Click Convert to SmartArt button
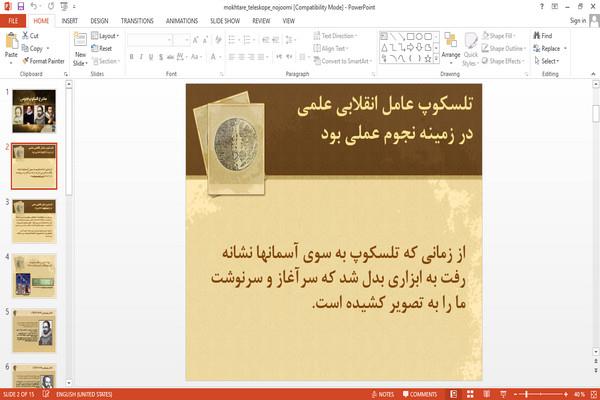Viewport: 600px width, 400px height. [342, 61]
